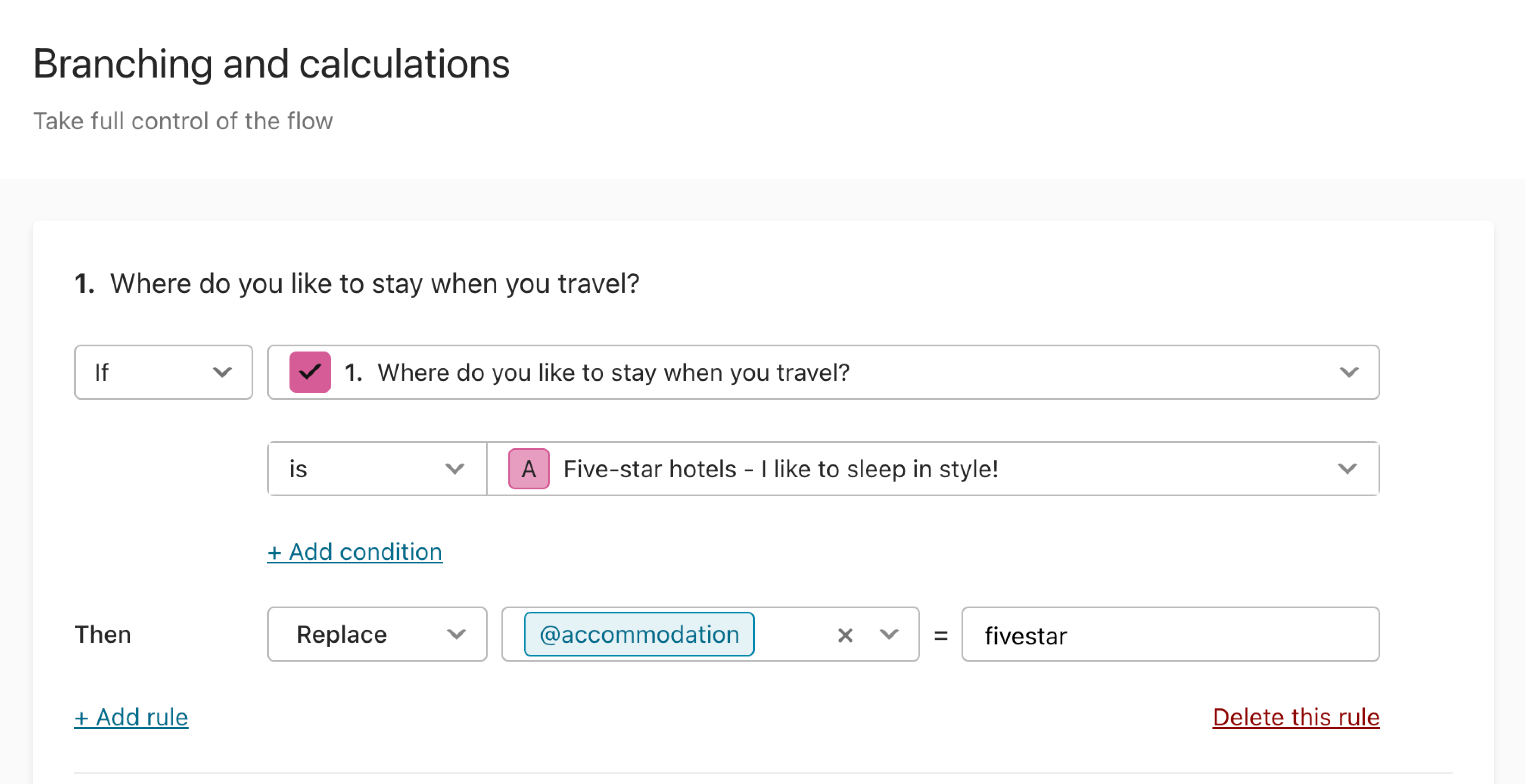The image size is (1525, 784).
Task: Select the @accommodation variable tag
Action: 639,635
